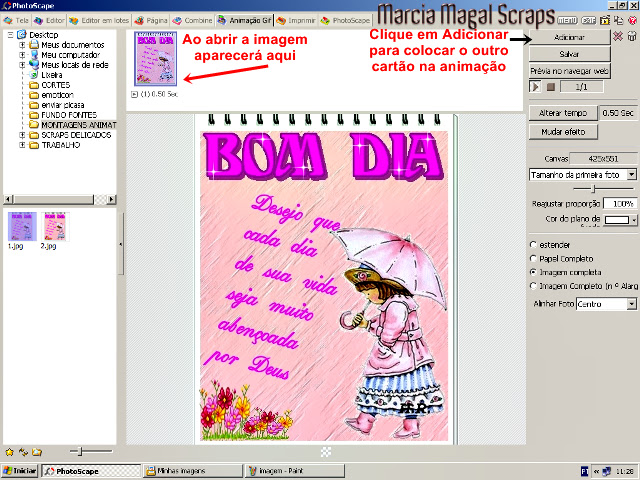This screenshot has height=480, width=640.
Task: Expand the Meus documentos node
Action: [22, 45]
